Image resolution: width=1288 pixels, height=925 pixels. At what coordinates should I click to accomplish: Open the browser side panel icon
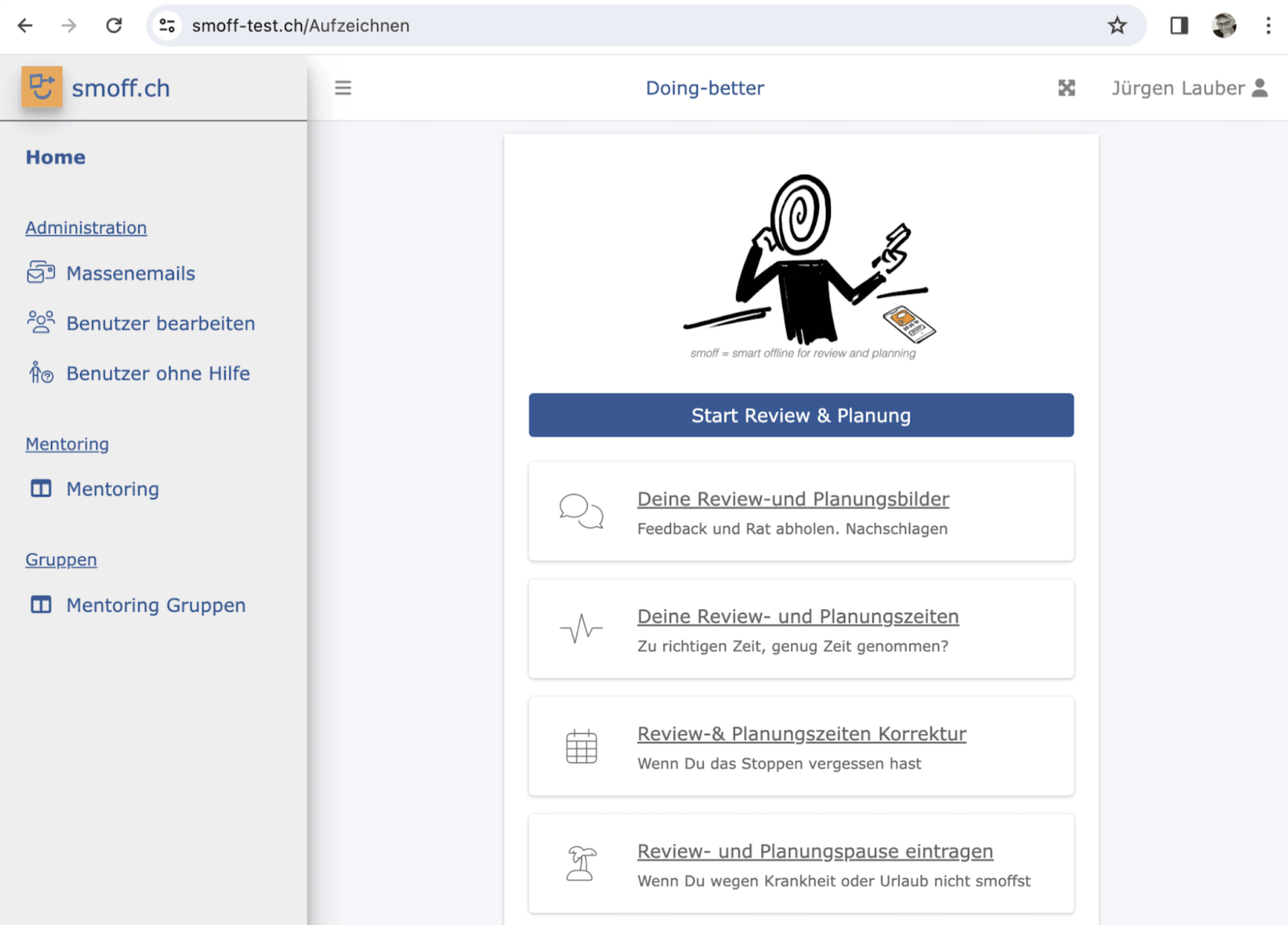[x=1179, y=25]
